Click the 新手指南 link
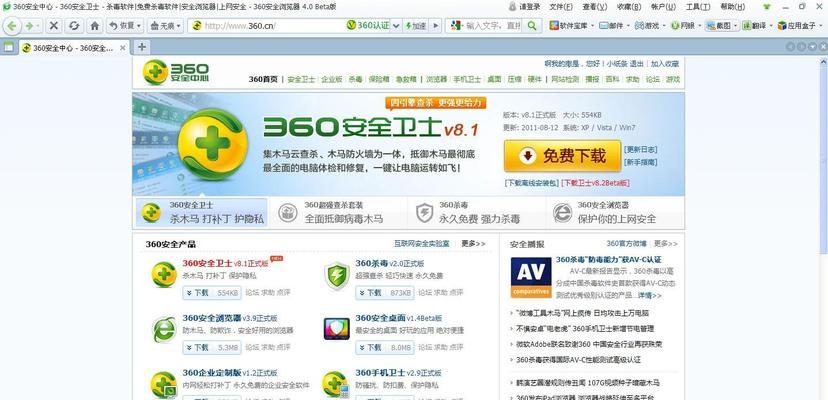 pyautogui.click(x=641, y=163)
